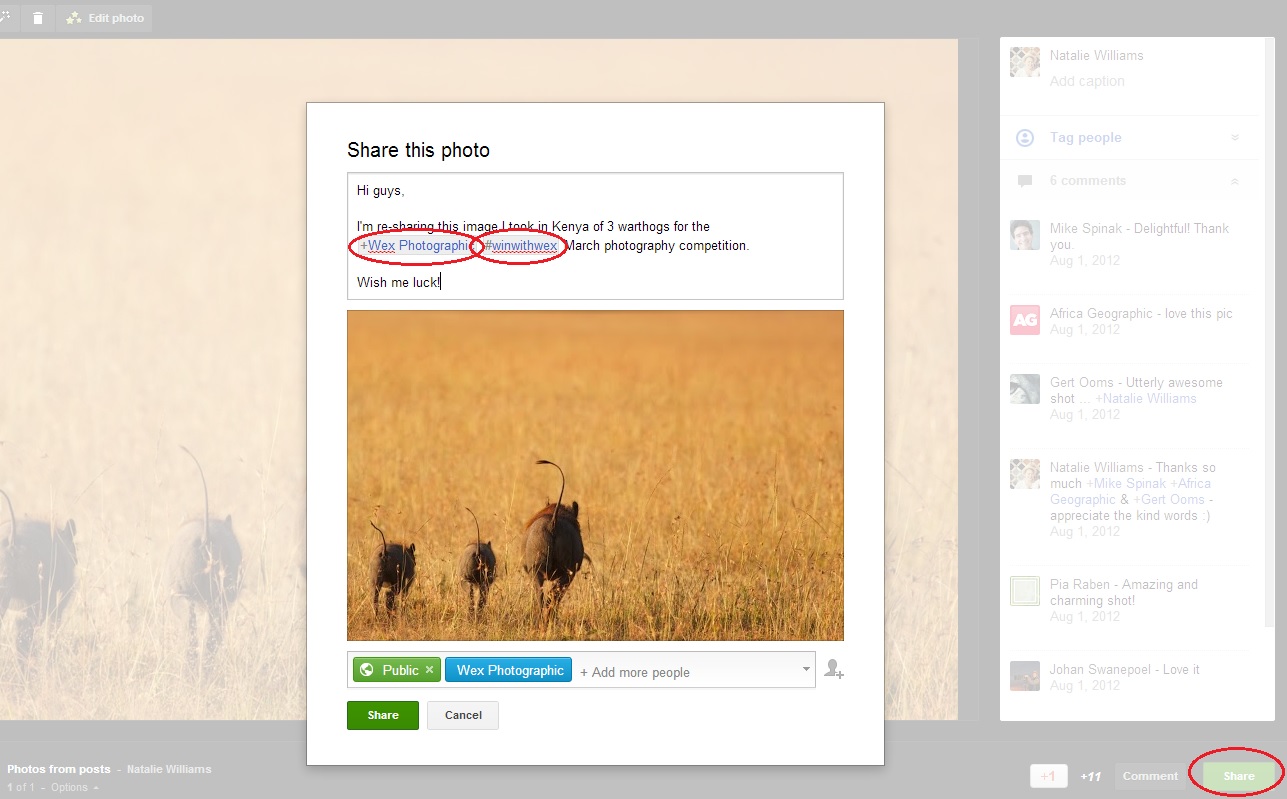Open Mike Spinak's avatar in comments
1287x799 pixels.
1025,235
